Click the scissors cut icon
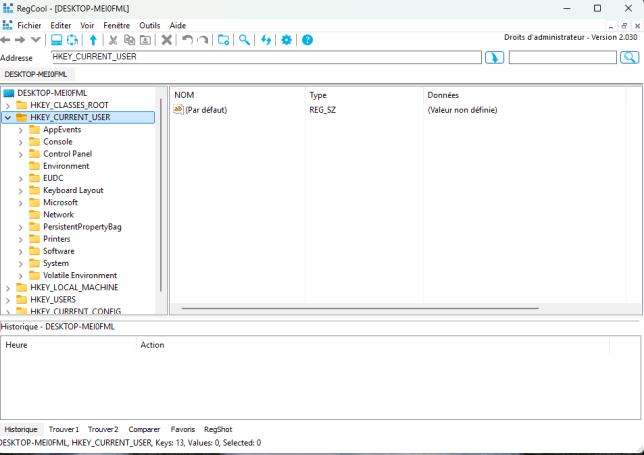Viewport: 644px width, 455px height. [x=113, y=40]
